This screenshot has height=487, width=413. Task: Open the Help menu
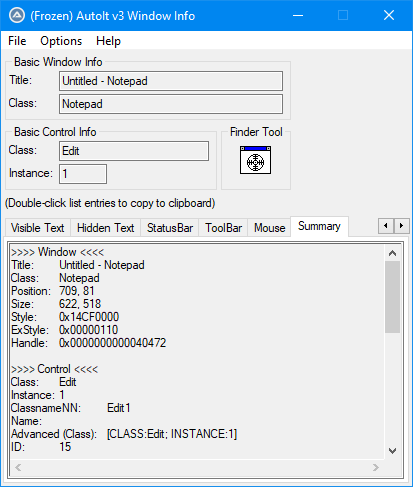108,41
